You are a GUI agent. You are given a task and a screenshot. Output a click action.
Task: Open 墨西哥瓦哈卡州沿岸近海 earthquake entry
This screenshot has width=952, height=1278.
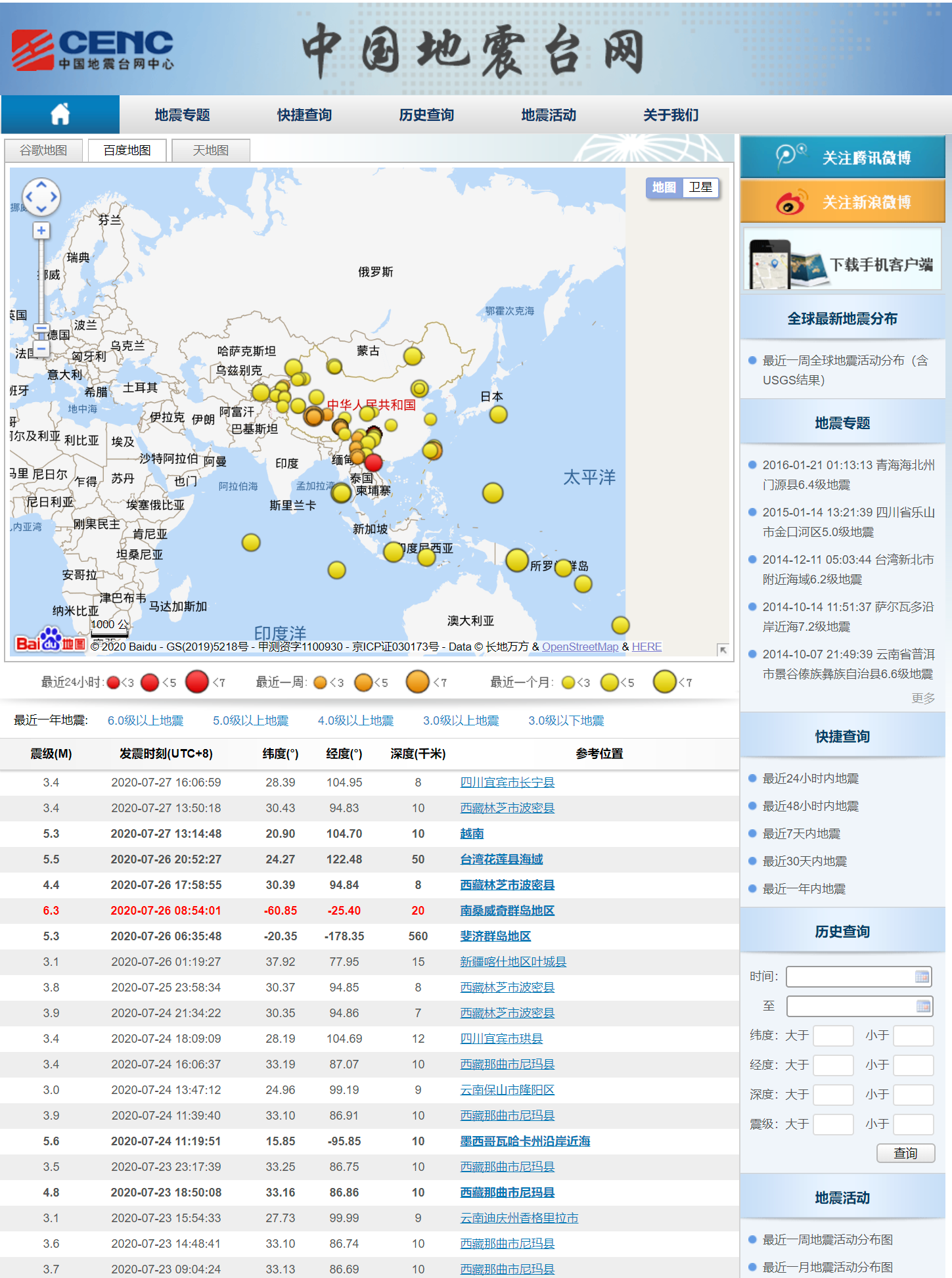click(x=525, y=1141)
